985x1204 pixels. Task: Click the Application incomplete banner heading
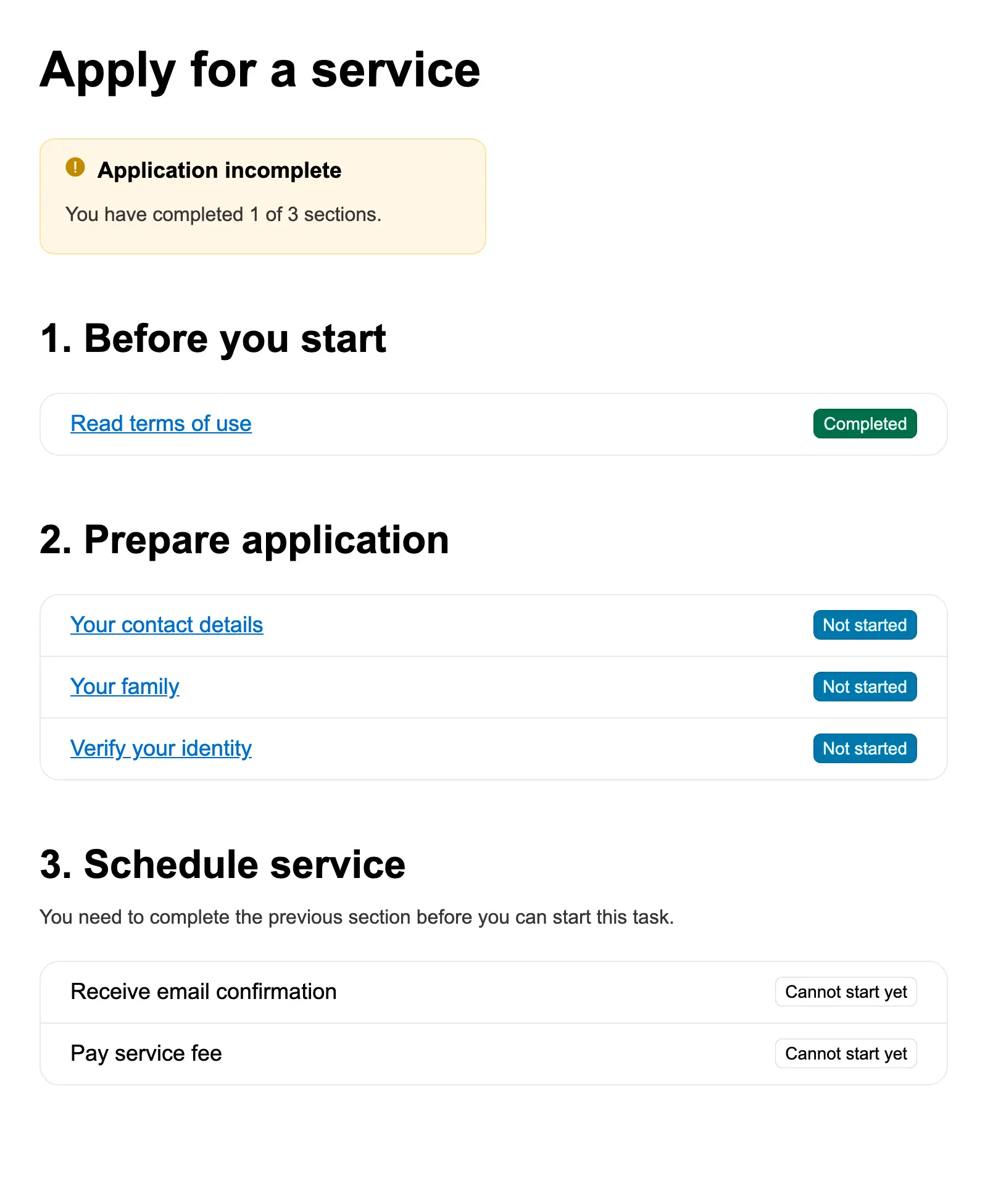coord(219,170)
